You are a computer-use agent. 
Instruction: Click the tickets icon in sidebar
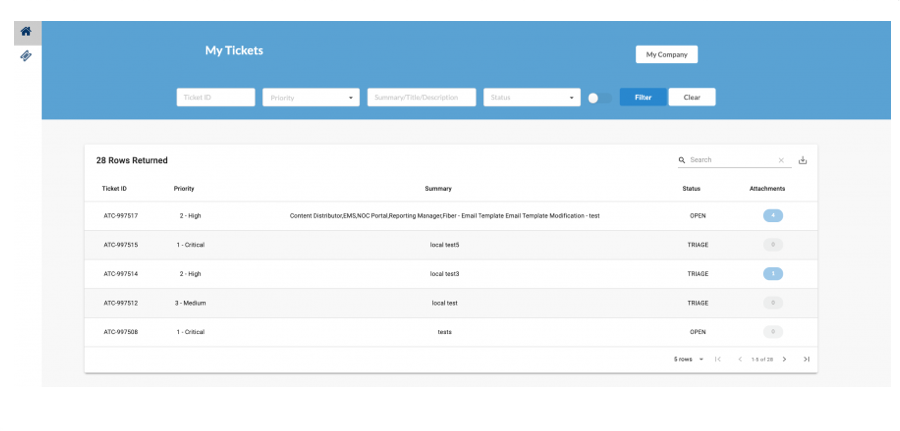click(x=26, y=56)
